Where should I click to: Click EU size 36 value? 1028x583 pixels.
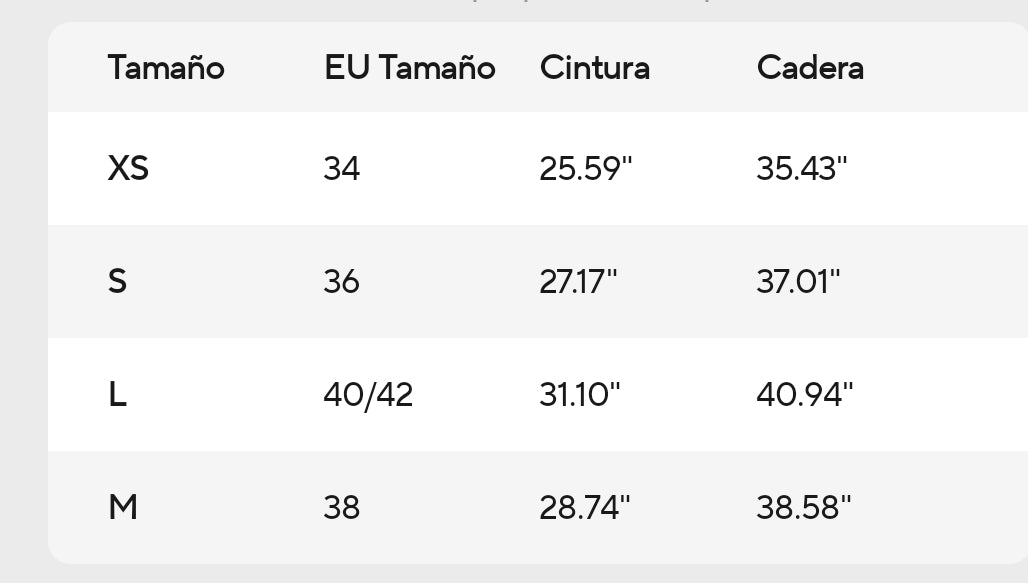(x=341, y=282)
